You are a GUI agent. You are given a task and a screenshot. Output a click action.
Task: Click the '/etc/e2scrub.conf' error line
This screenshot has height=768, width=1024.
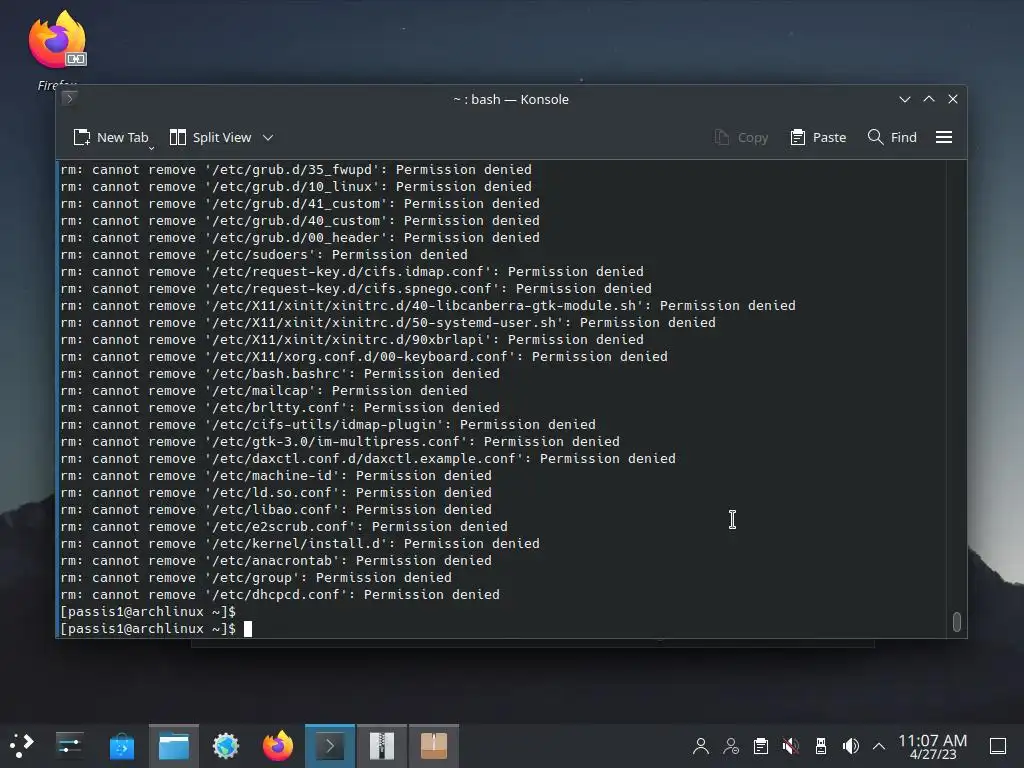(x=284, y=526)
